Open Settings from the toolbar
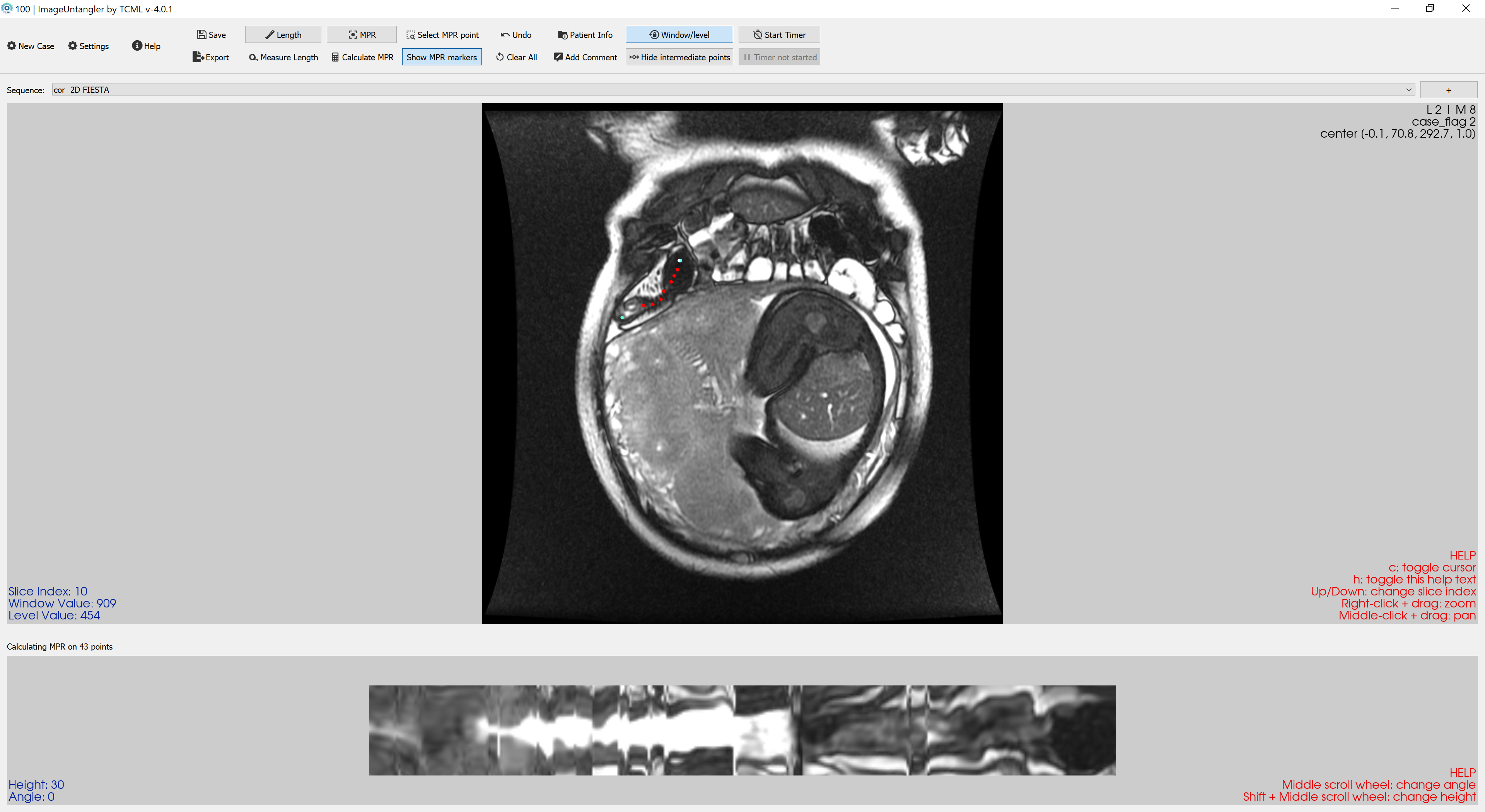The height and width of the screenshot is (812, 1485). click(88, 46)
